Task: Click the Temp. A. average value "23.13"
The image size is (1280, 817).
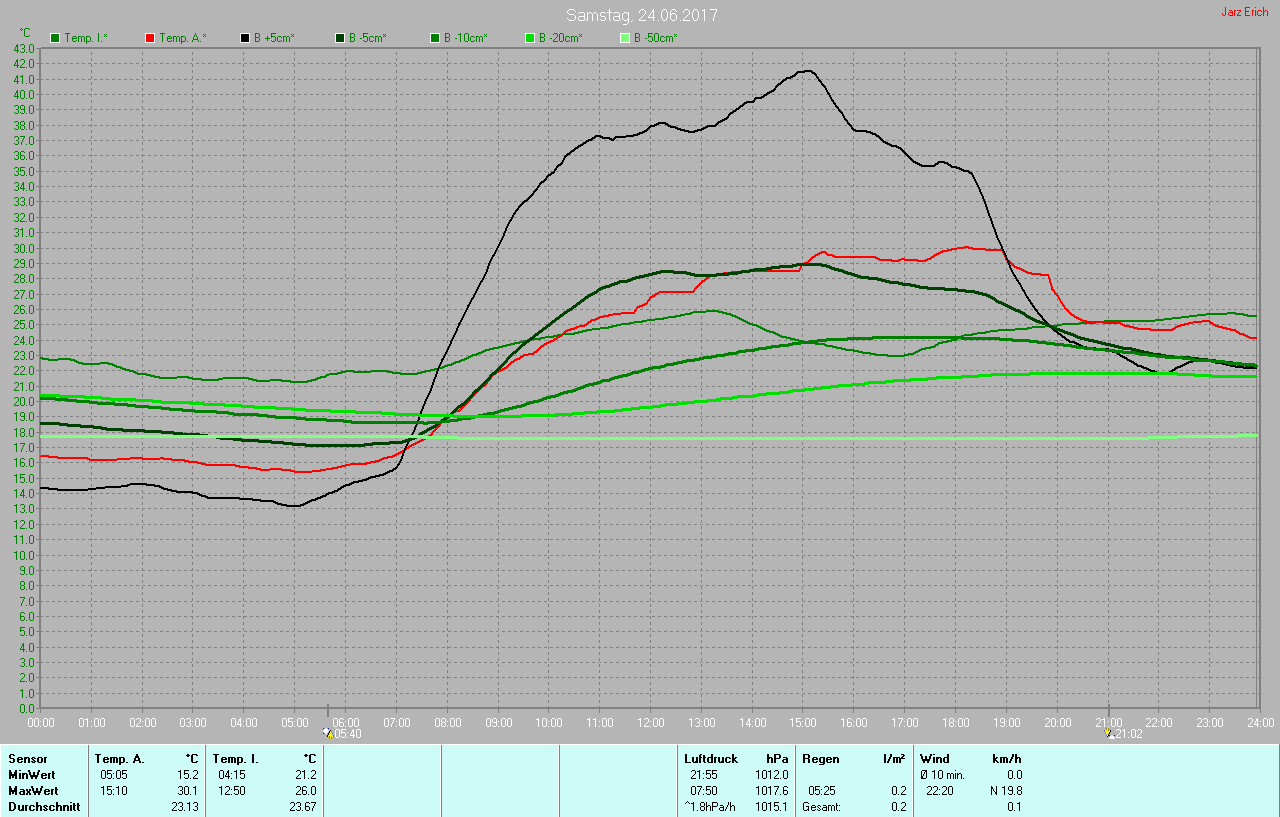Action: pos(185,807)
